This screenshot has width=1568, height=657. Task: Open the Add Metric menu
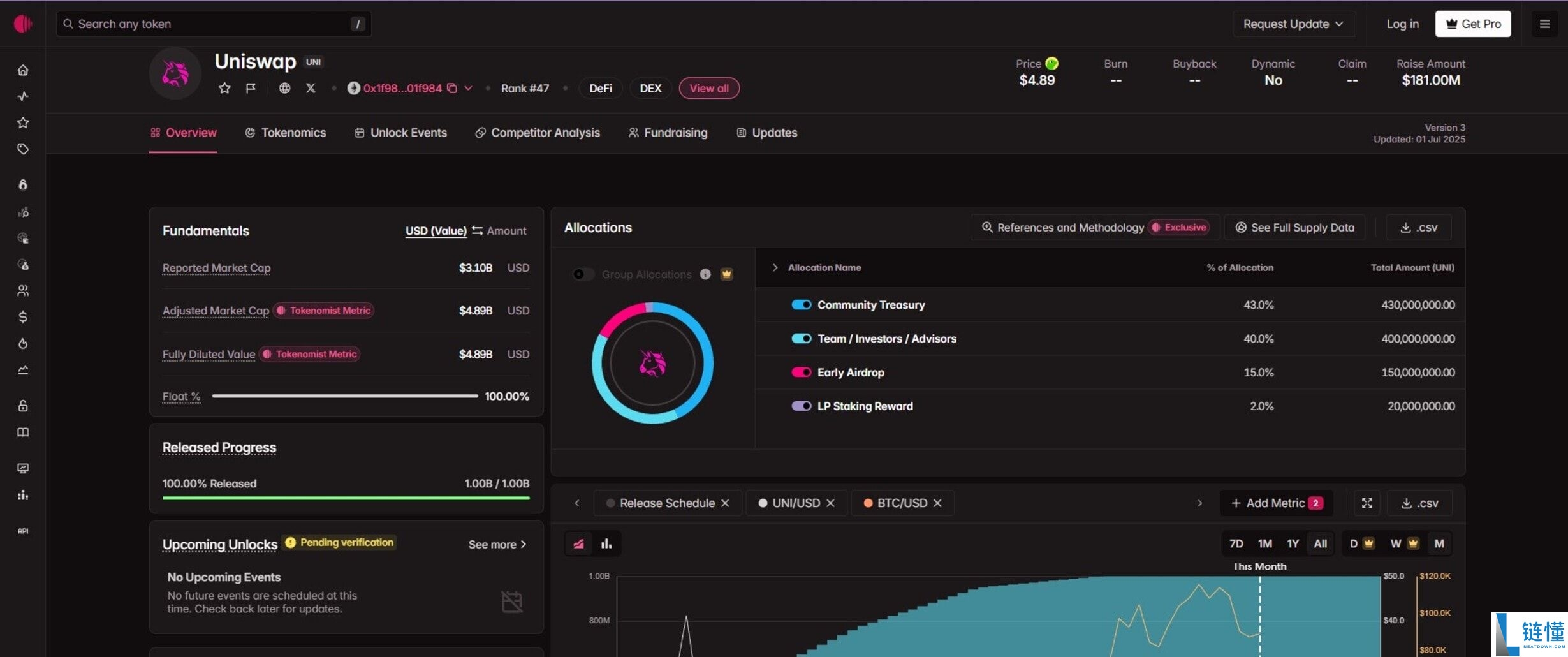point(1277,503)
